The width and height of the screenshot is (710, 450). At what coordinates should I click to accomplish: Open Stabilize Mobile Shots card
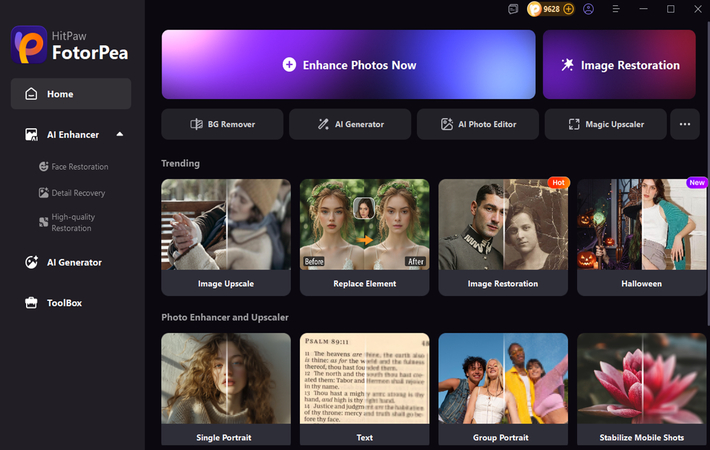pyautogui.click(x=642, y=389)
